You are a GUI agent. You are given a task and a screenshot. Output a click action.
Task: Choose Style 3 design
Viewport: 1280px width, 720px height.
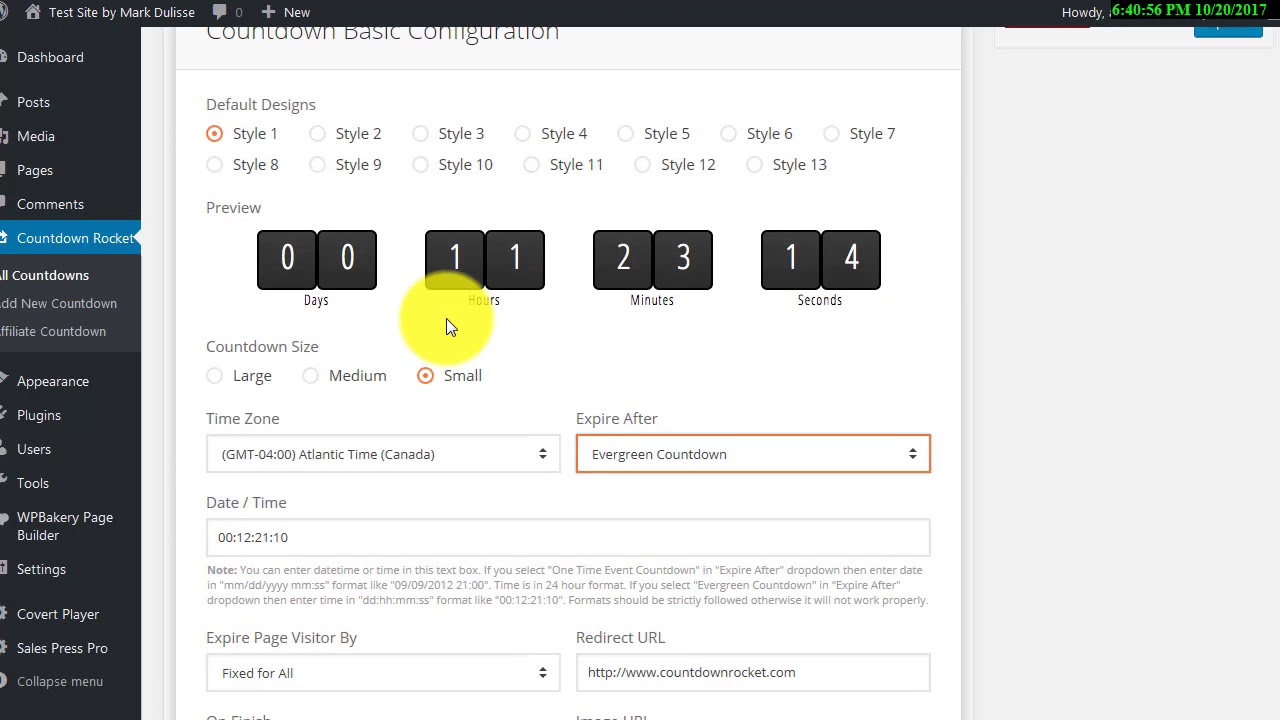(x=420, y=133)
